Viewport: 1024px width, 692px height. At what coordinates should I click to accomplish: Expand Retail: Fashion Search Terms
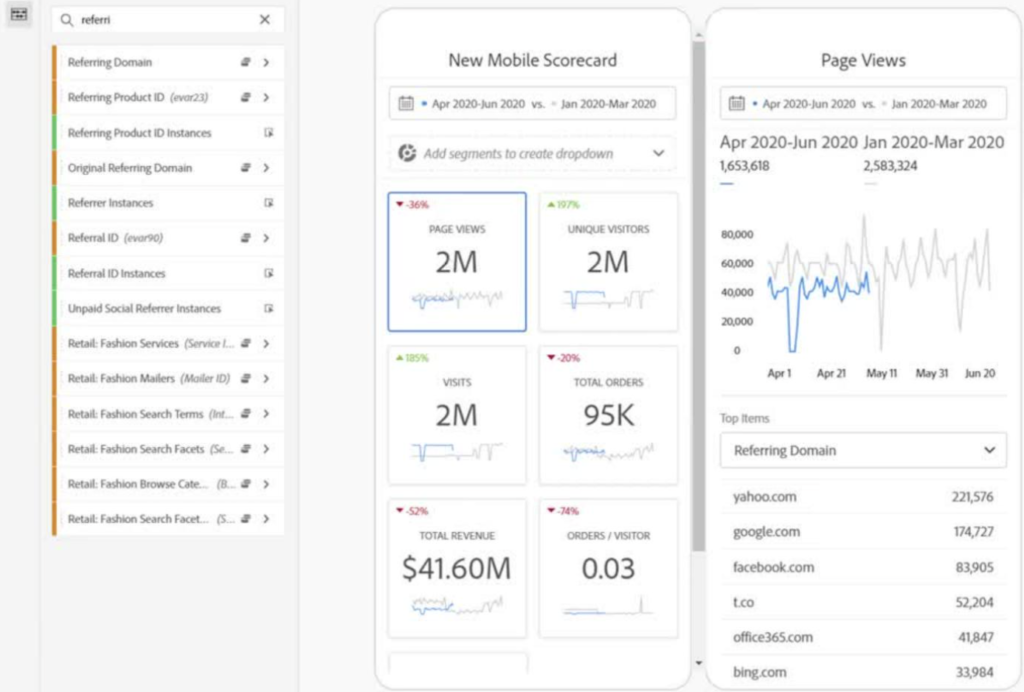266,414
